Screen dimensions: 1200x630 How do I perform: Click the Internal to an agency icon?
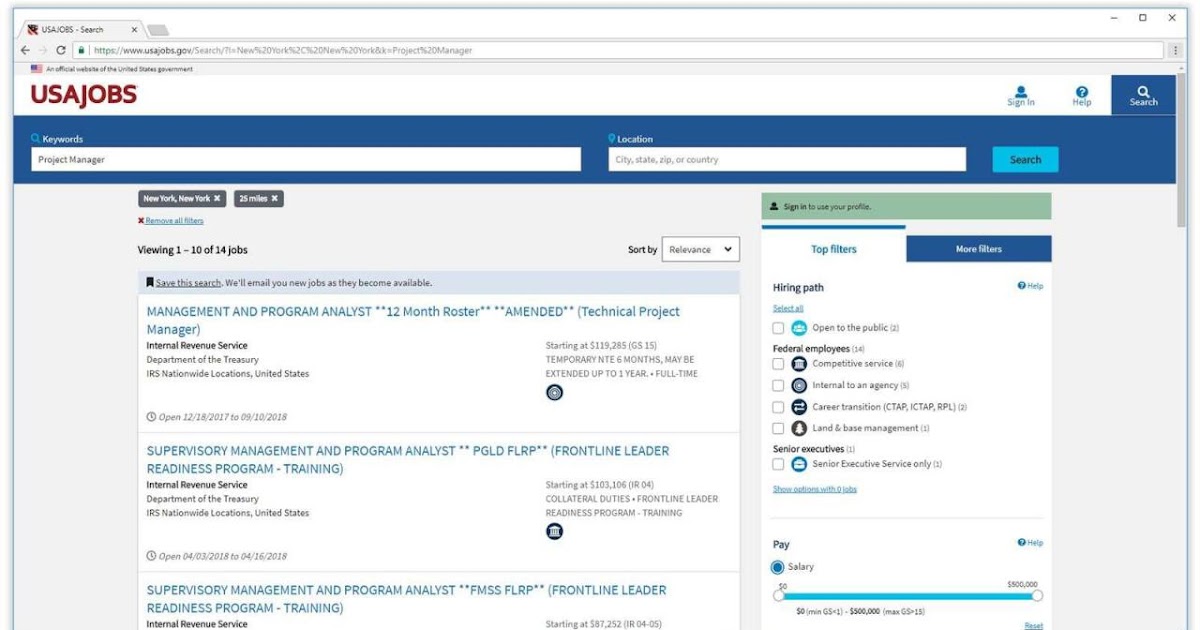click(x=799, y=385)
